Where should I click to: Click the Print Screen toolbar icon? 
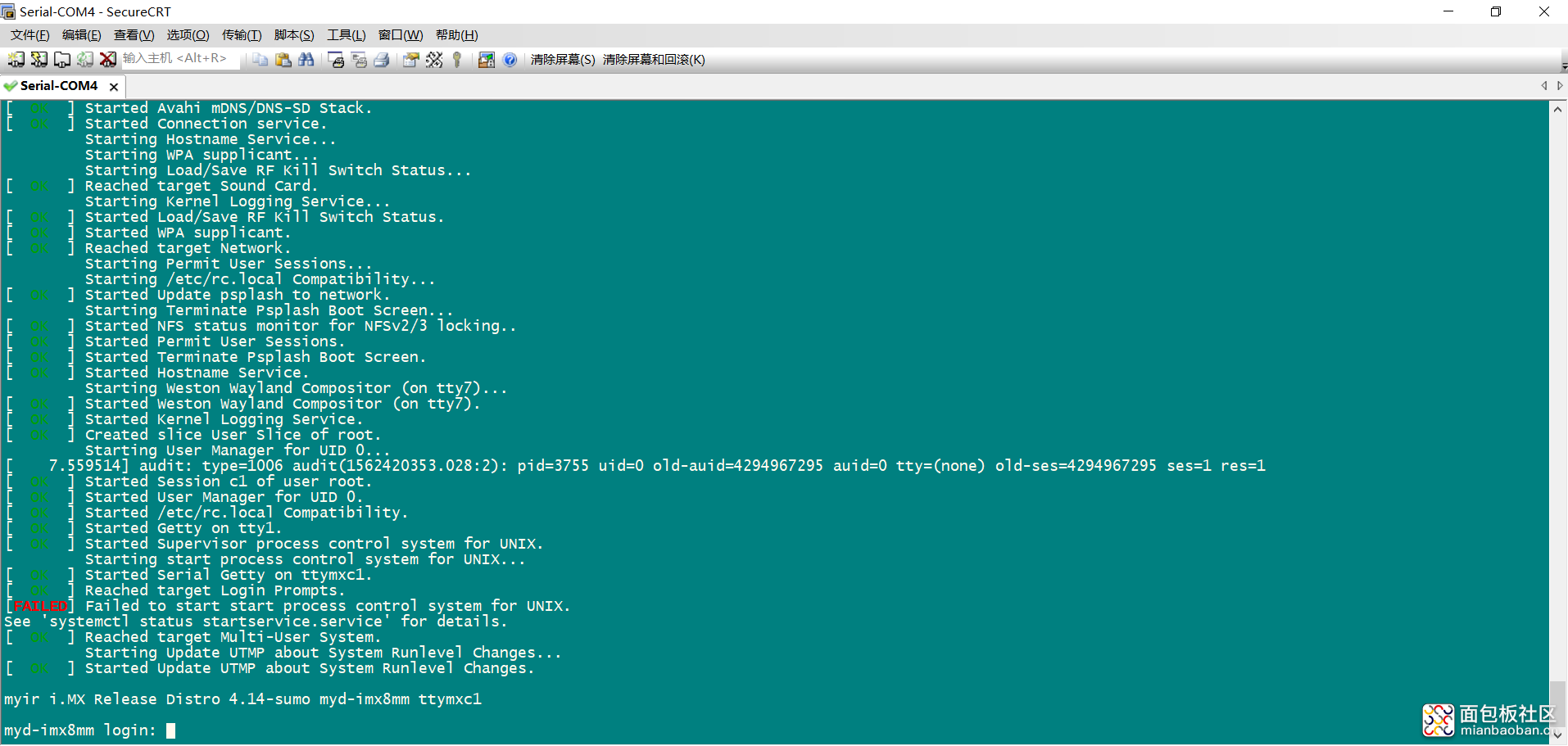336,60
